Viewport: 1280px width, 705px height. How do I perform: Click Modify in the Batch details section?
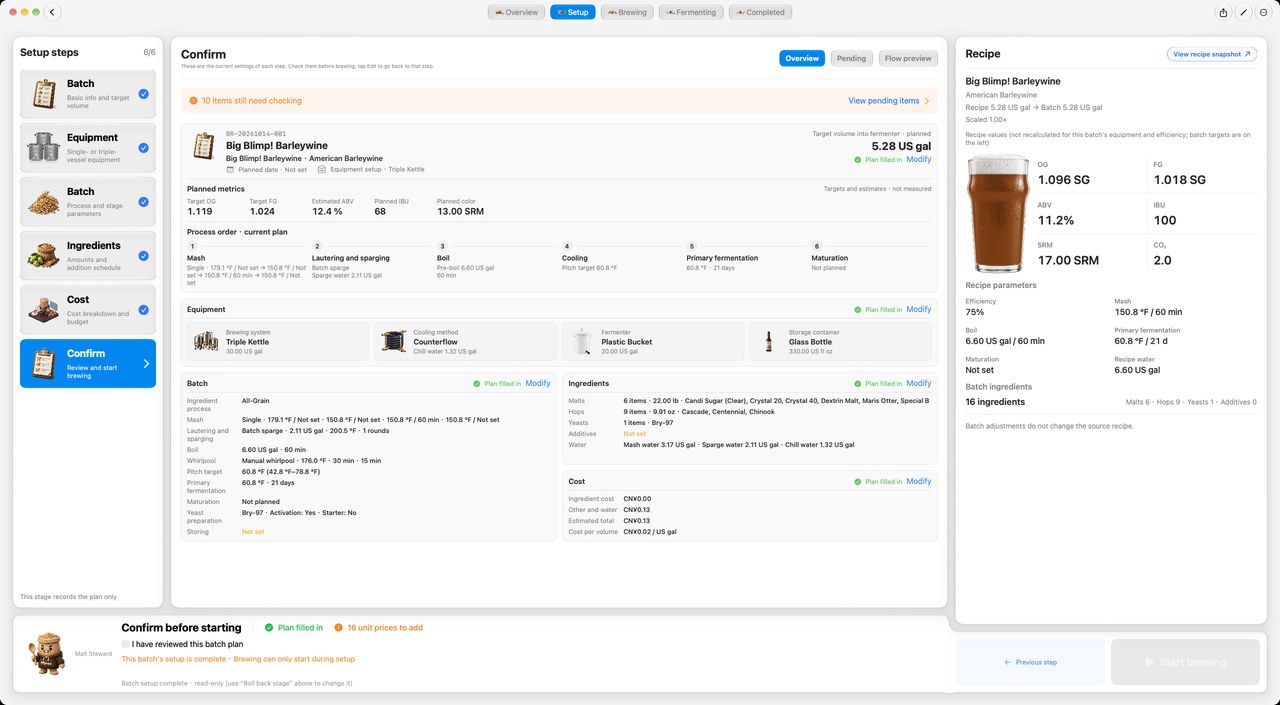[538, 384]
